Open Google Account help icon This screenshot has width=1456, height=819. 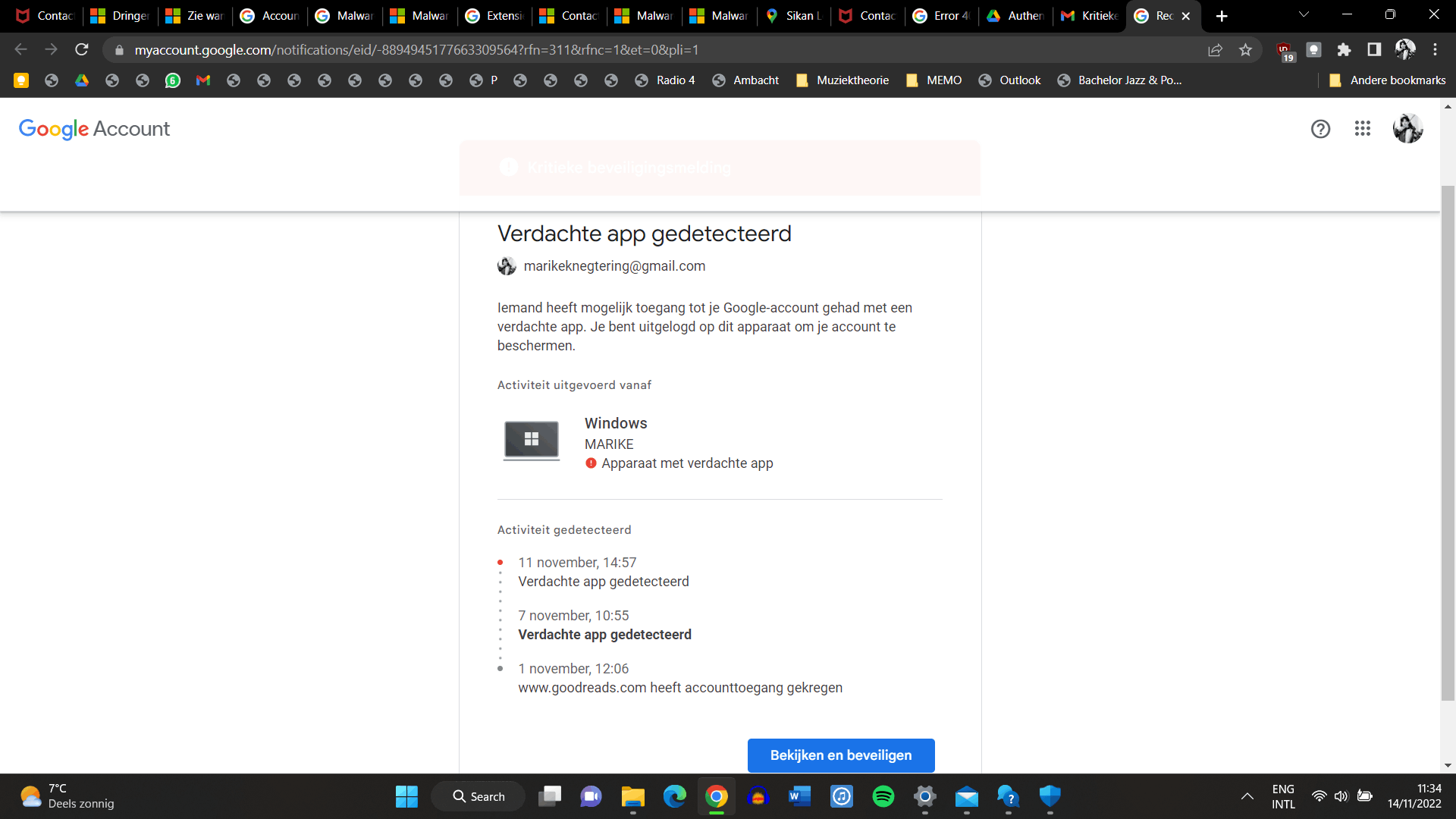[1320, 129]
